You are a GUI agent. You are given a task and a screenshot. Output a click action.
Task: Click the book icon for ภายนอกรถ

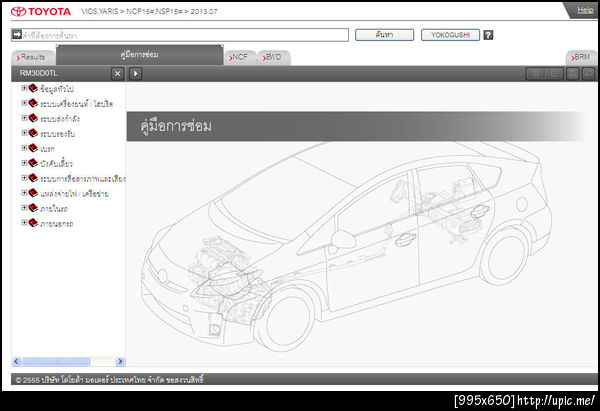coord(33,223)
